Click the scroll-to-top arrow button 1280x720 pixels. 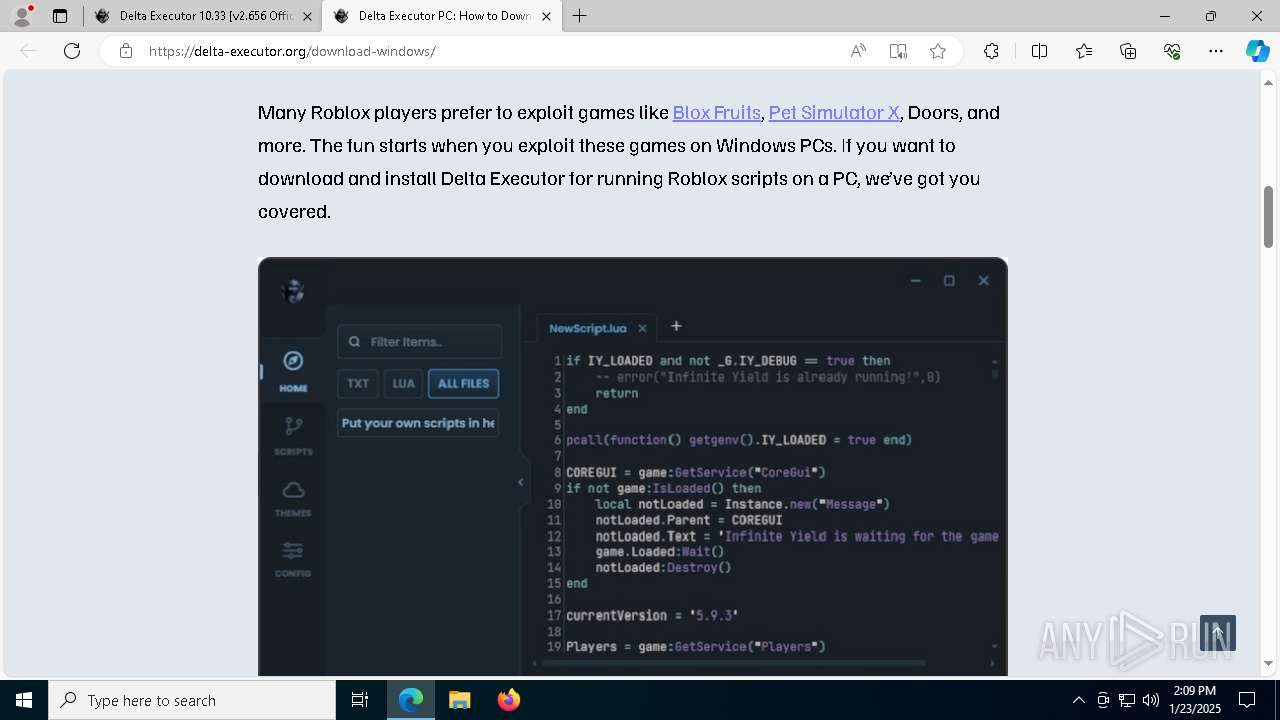click(1218, 633)
